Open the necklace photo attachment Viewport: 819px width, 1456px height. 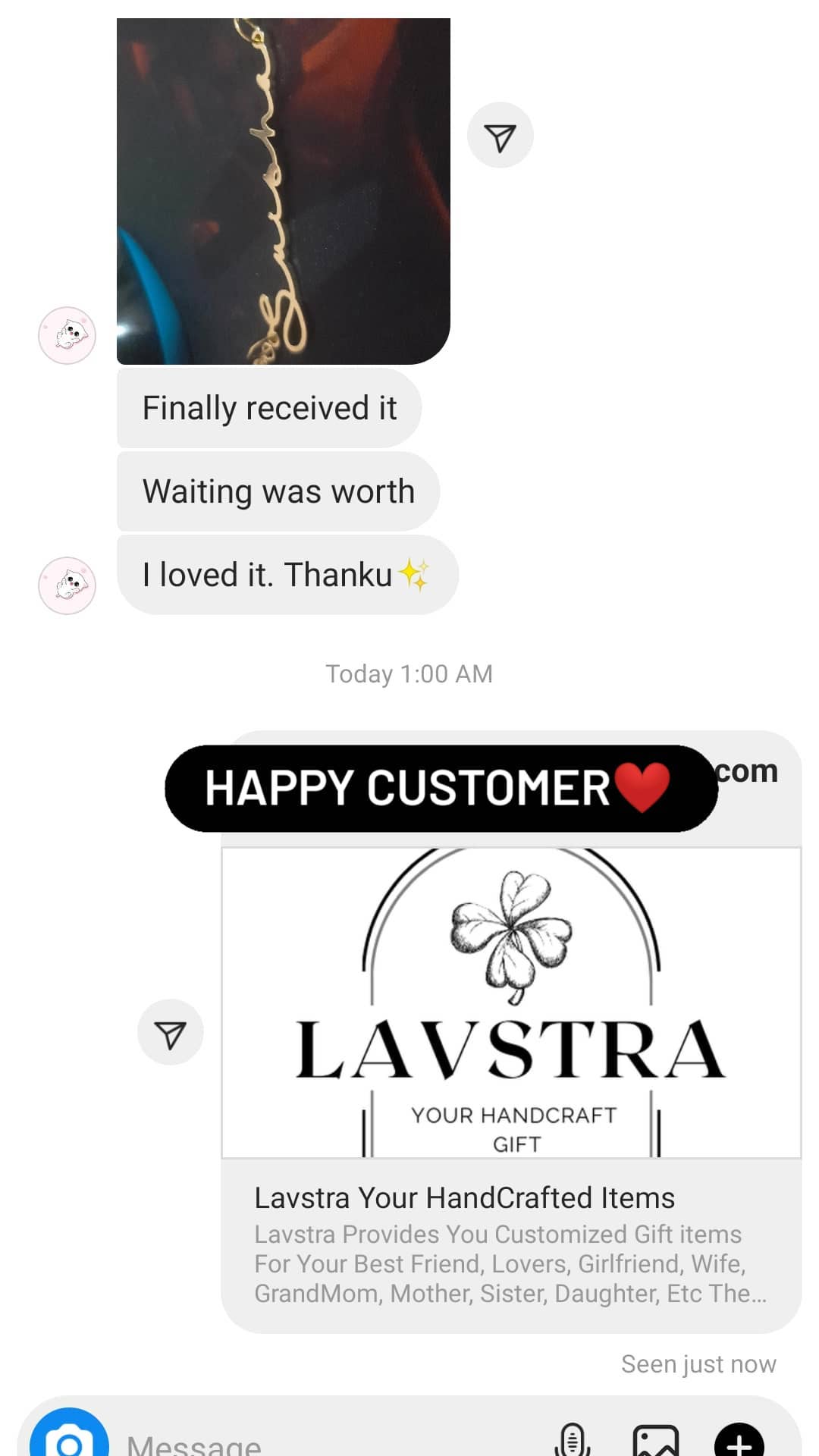284,191
